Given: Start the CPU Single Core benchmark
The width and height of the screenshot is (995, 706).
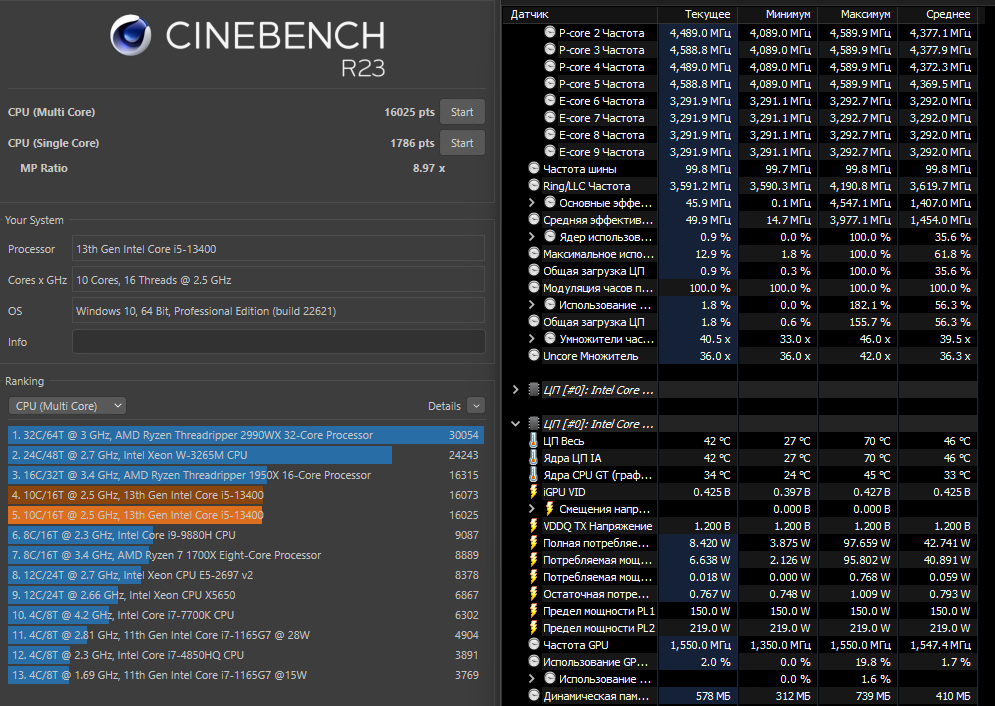Looking at the screenshot, I should (x=462, y=143).
